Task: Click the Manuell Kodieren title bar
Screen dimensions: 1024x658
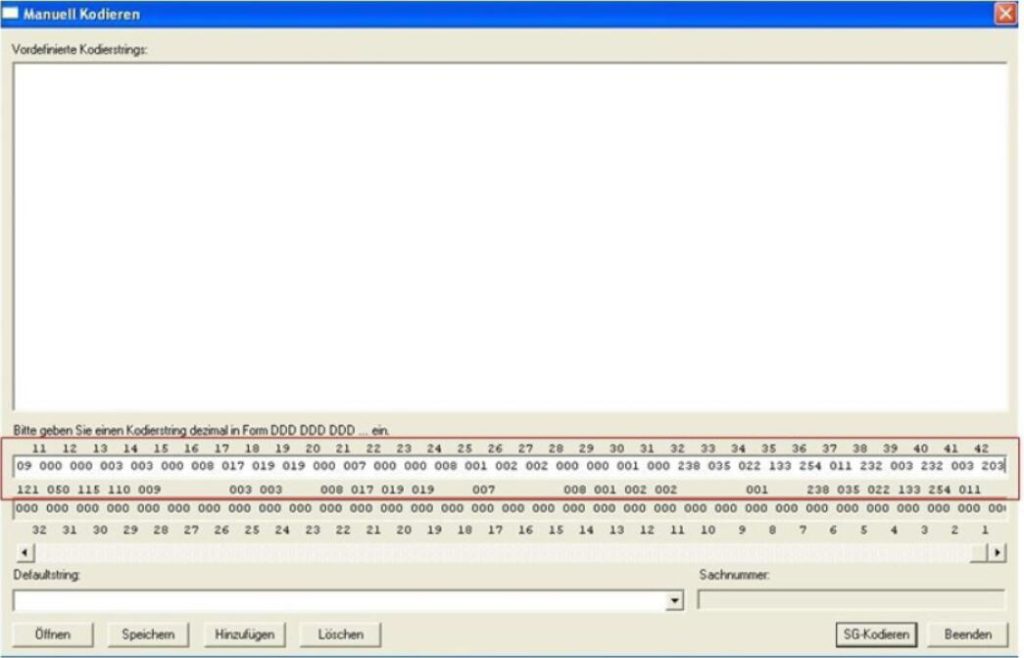Action: [500, 14]
